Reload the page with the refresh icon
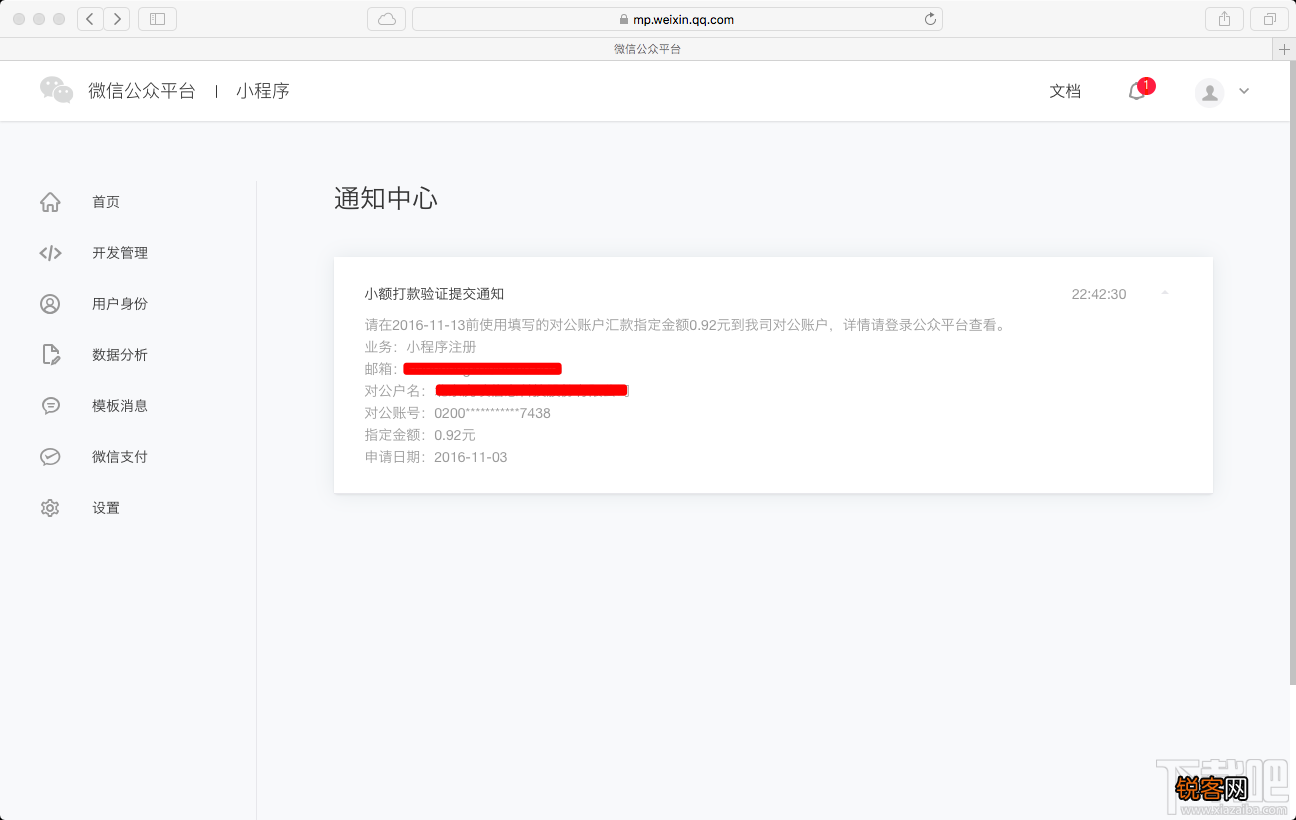 [930, 19]
